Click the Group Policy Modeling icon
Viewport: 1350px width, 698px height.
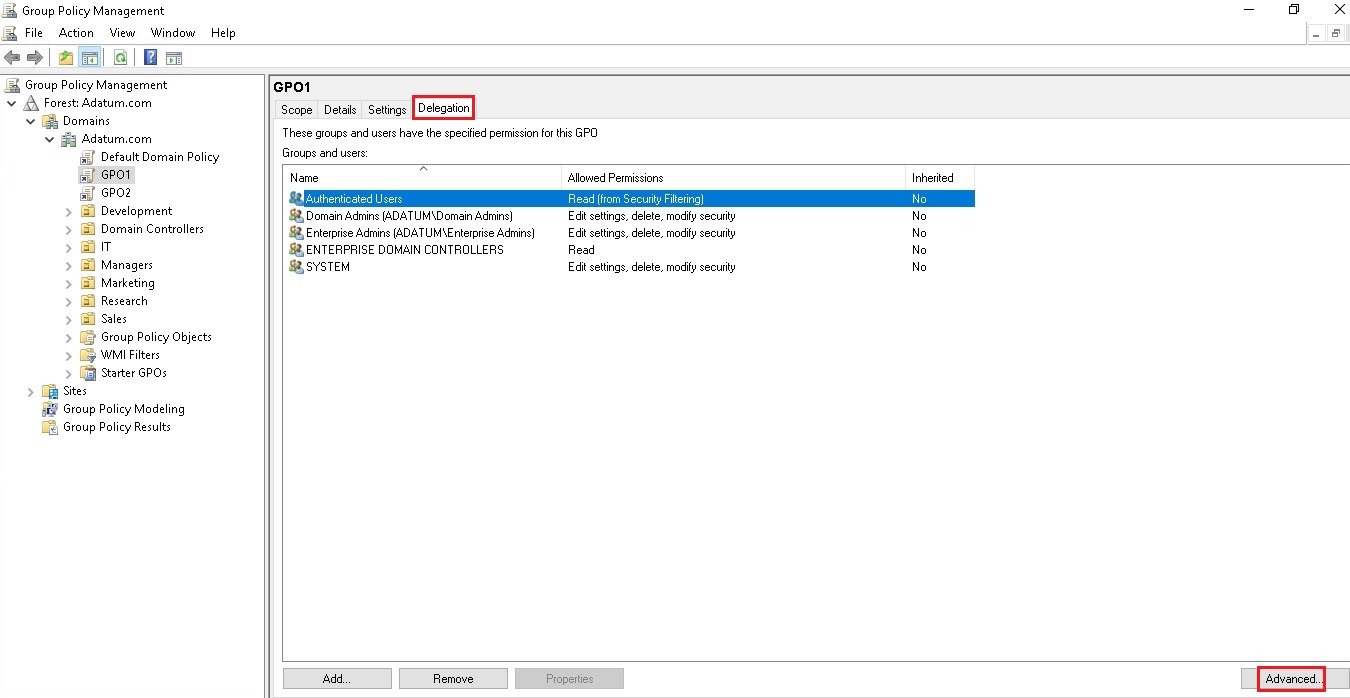50,409
